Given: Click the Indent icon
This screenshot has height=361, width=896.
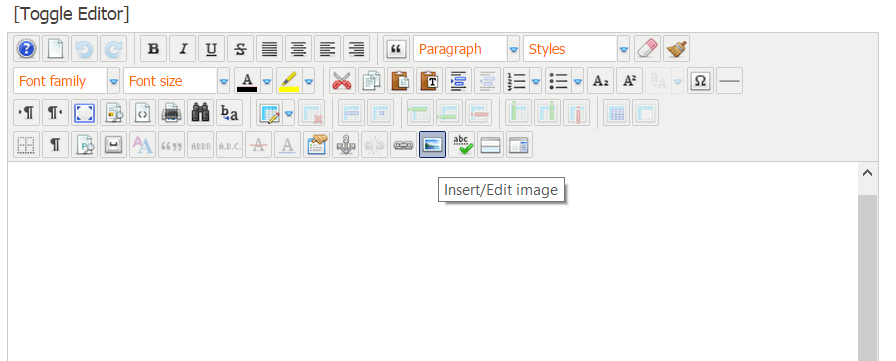Looking at the screenshot, I should coord(458,81).
